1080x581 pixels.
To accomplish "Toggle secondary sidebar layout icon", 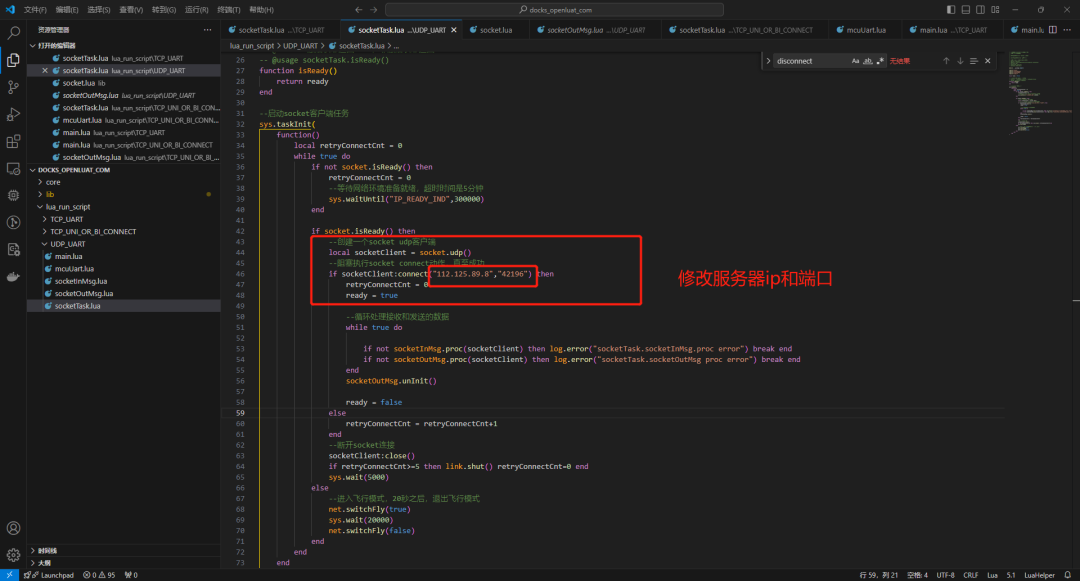I will coord(980,10).
